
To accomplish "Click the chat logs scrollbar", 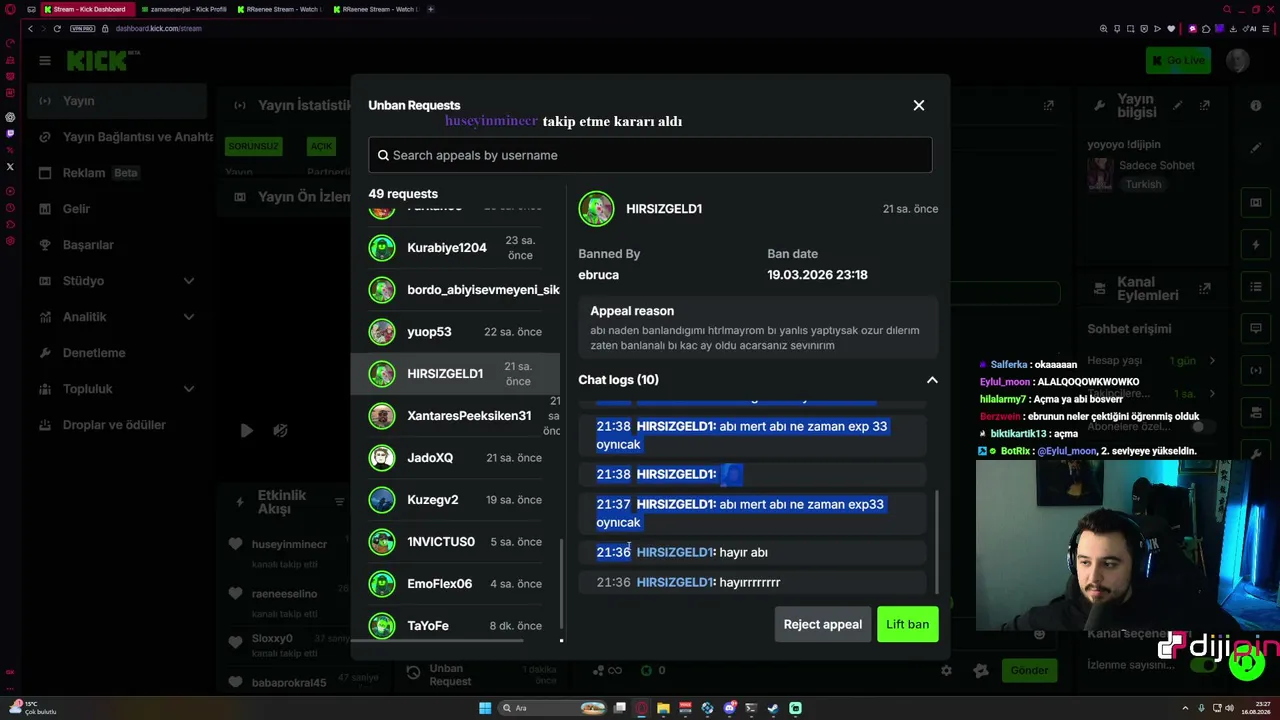I will tap(937, 540).
